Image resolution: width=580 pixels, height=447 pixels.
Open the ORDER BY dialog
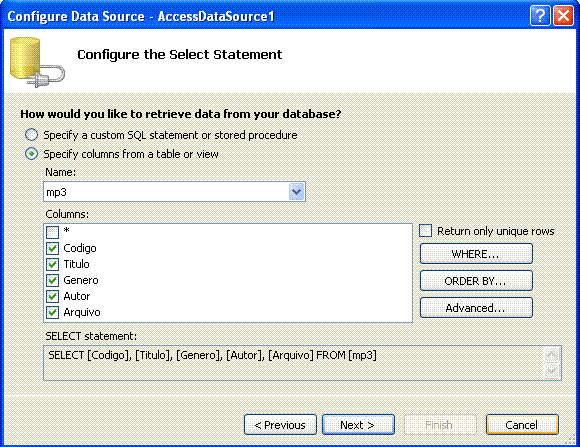(476, 281)
